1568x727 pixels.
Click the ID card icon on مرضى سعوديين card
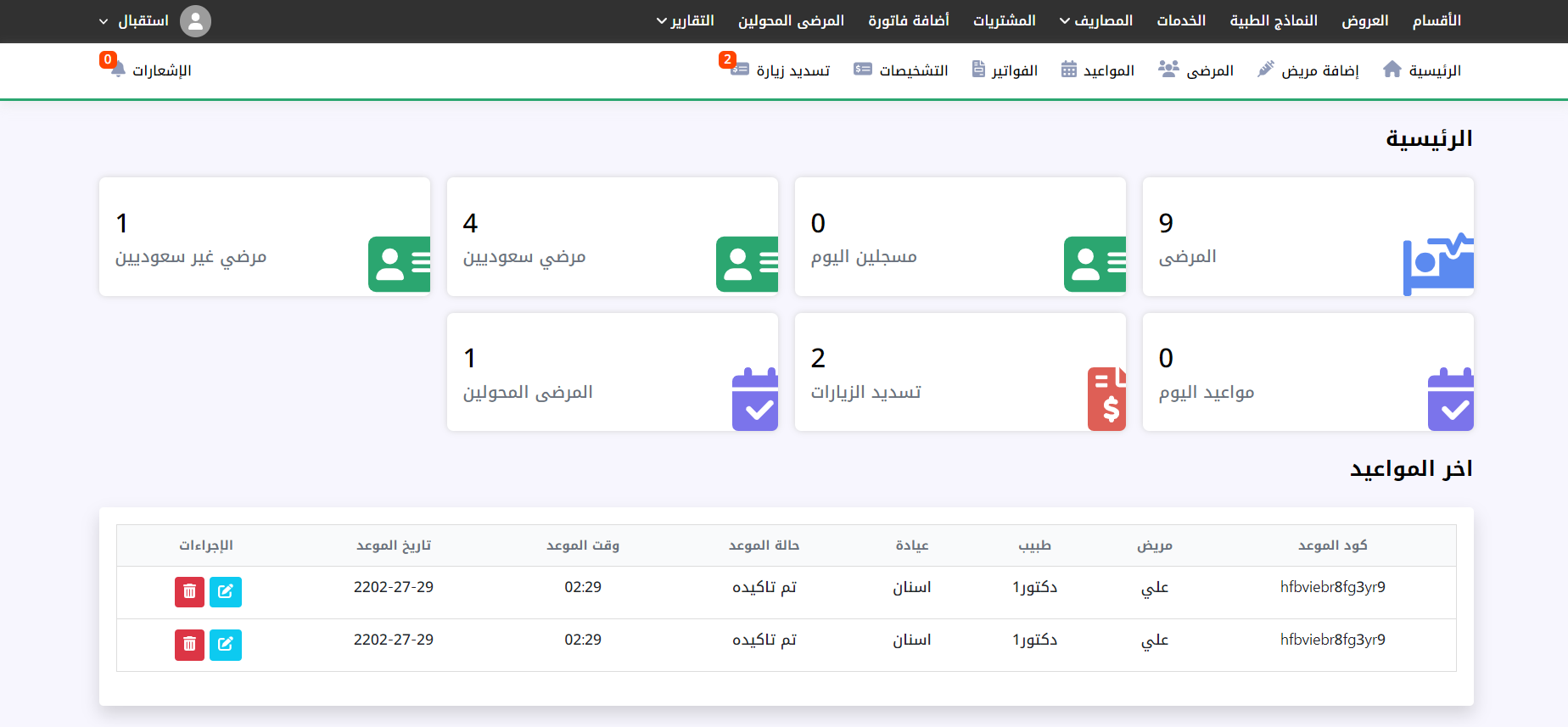point(747,264)
